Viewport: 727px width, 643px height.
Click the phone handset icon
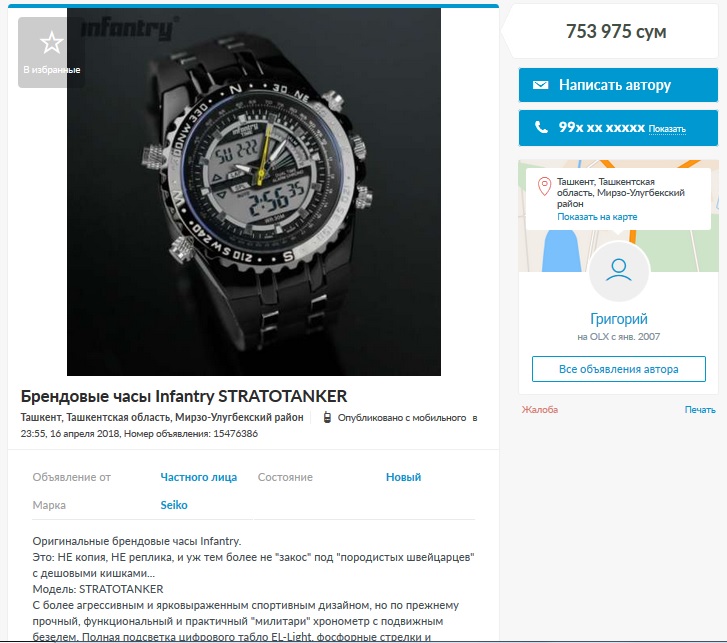pyautogui.click(x=541, y=127)
